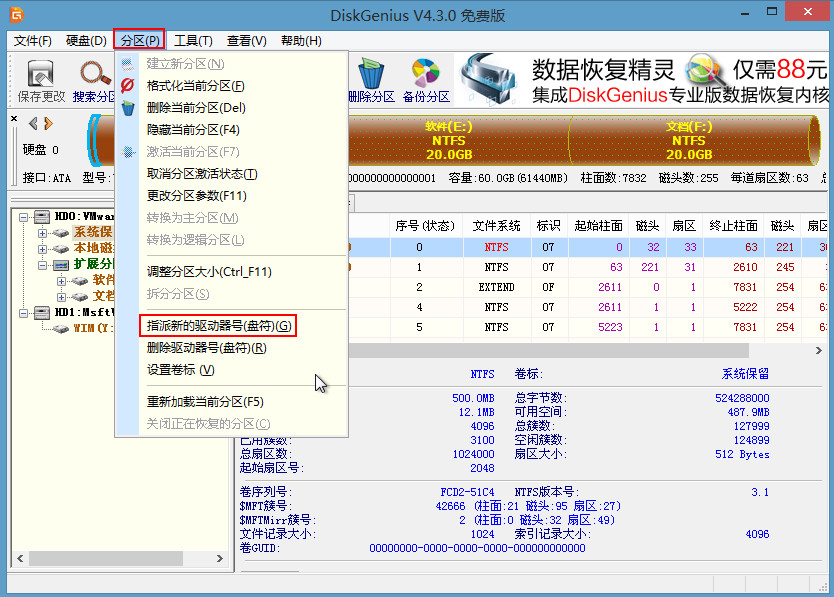Click the total bytes value 524288000
Image resolution: width=834 pixels, height=597 pixels.
tap(742, 398)
